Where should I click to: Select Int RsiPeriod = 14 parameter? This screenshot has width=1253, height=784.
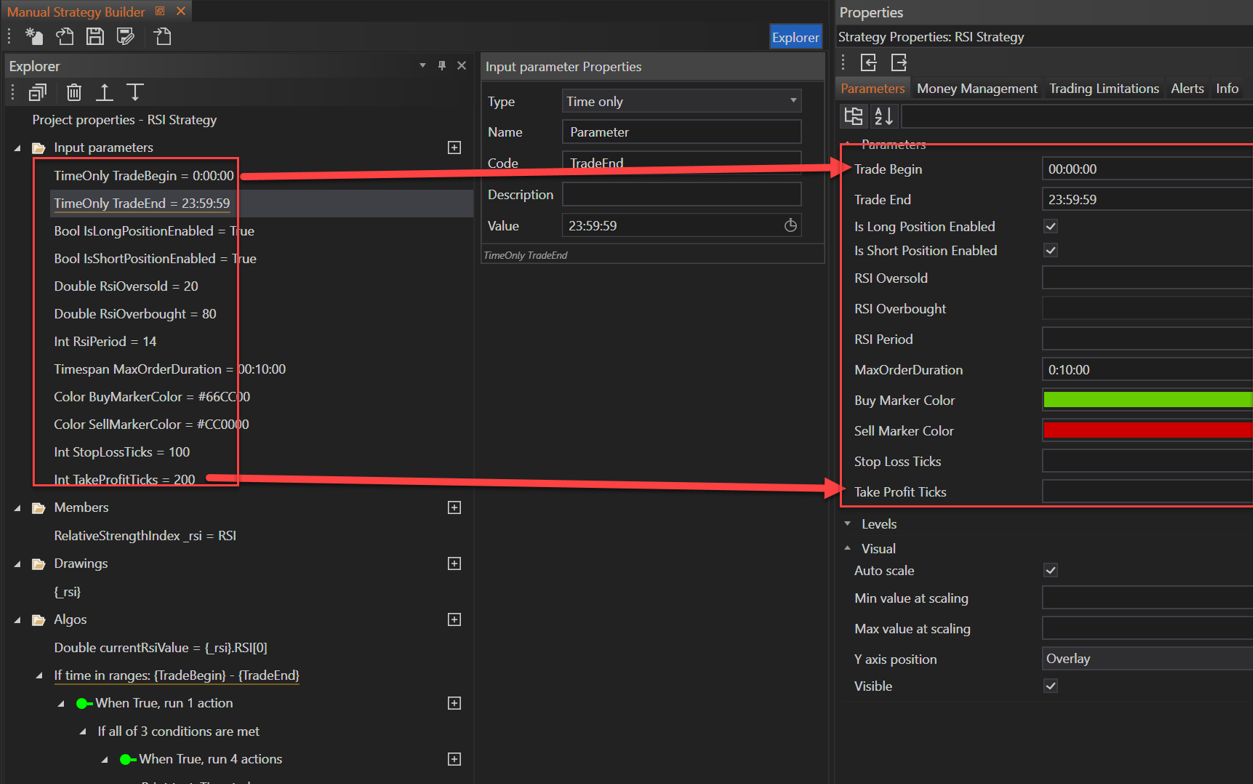click(x=105, y=342)
